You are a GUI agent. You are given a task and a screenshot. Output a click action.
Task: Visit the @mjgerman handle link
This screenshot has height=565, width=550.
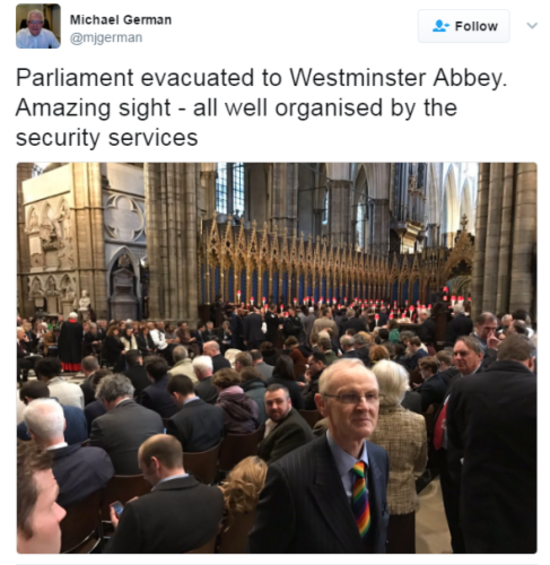tap(106, 37)
